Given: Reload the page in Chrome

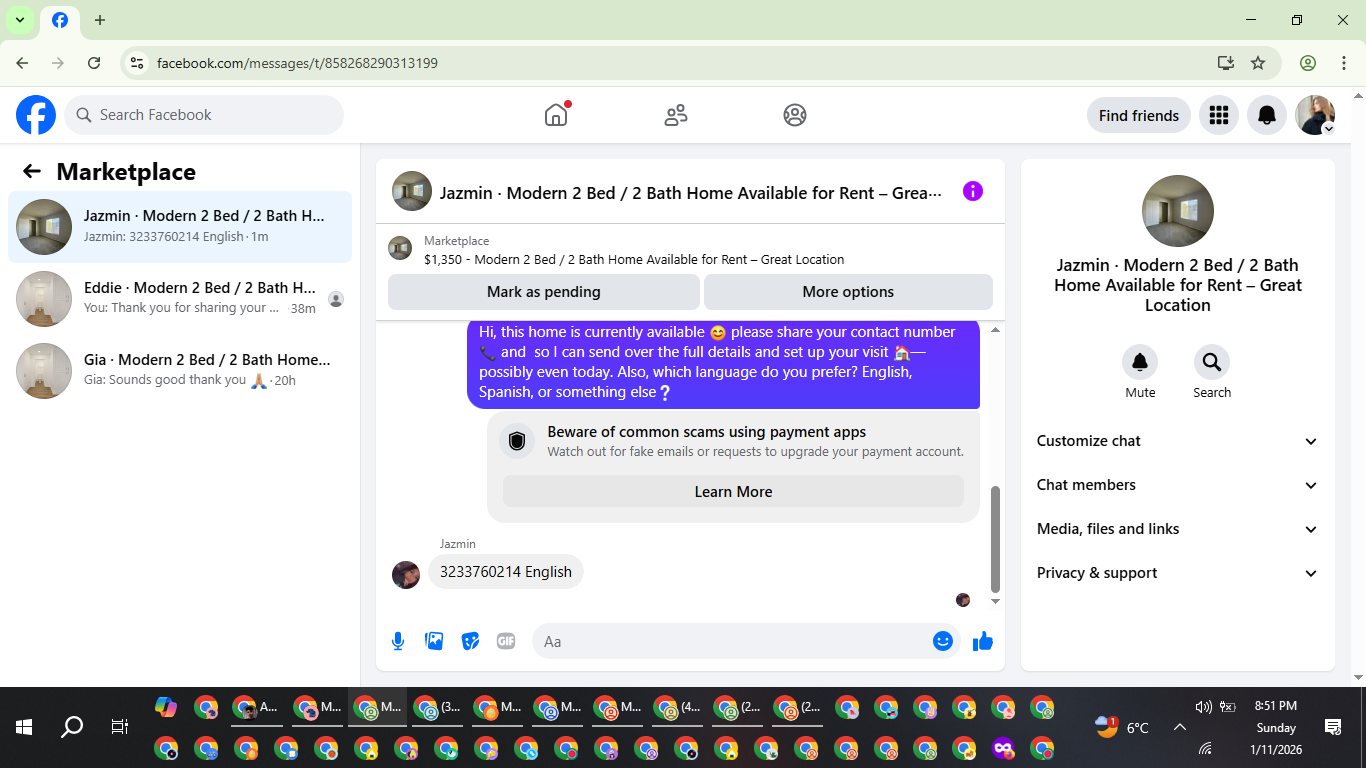Looking at the screenshot, I should [x=94, y=63].
